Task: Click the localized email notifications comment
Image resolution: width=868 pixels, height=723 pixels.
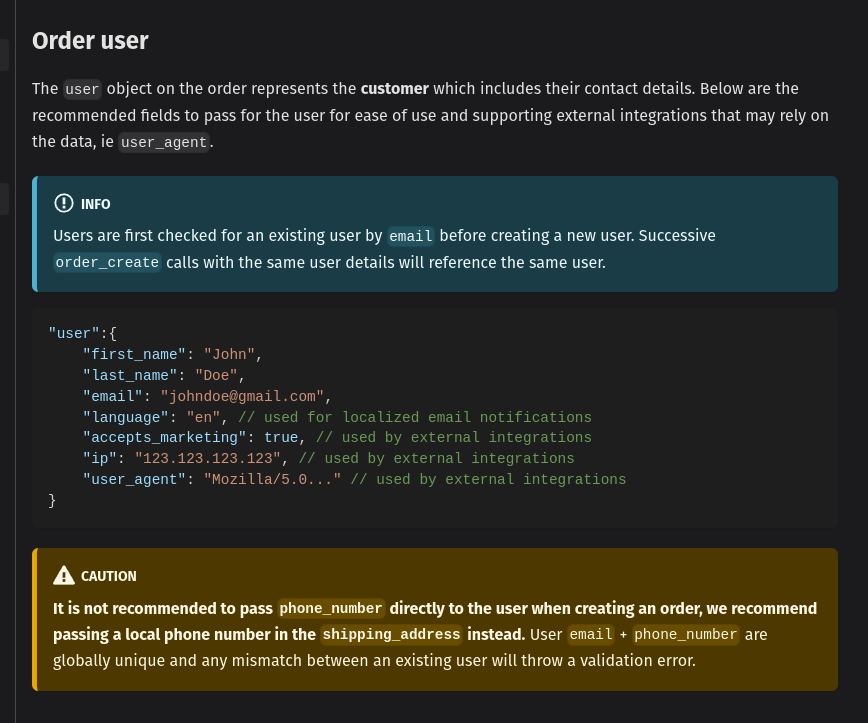Action: coord(415,417)
